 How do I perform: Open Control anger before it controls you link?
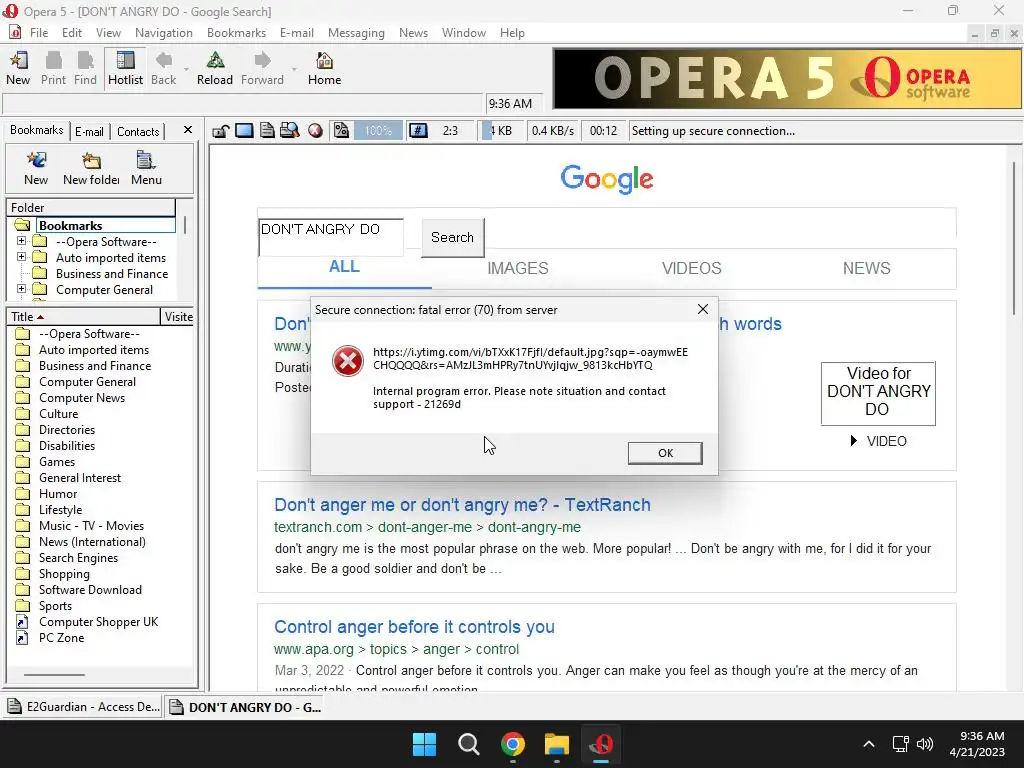click(414, 627)
